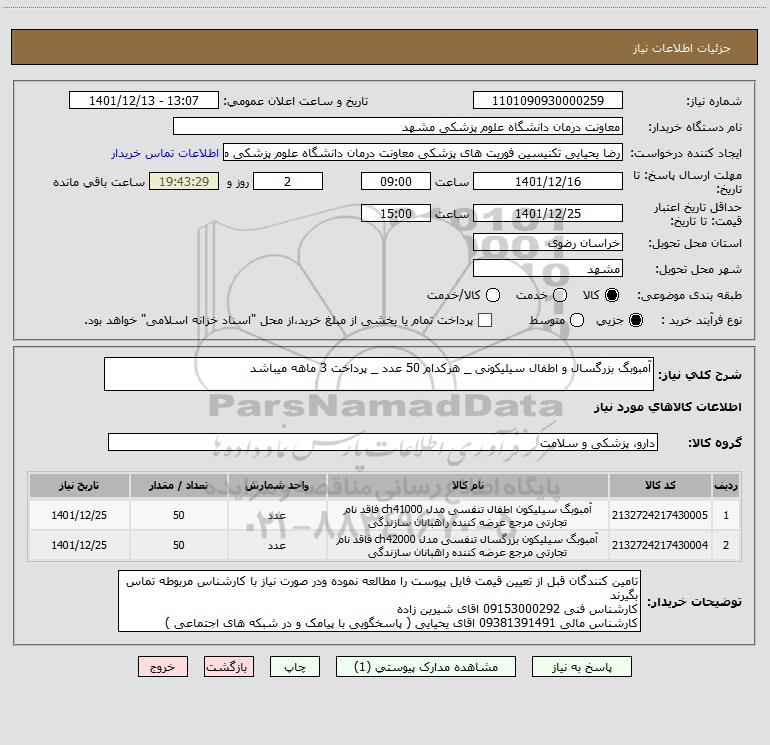Click the buyer organization name field
The height and width of the screenshot is (745, 770).
(x=398, y=126)
